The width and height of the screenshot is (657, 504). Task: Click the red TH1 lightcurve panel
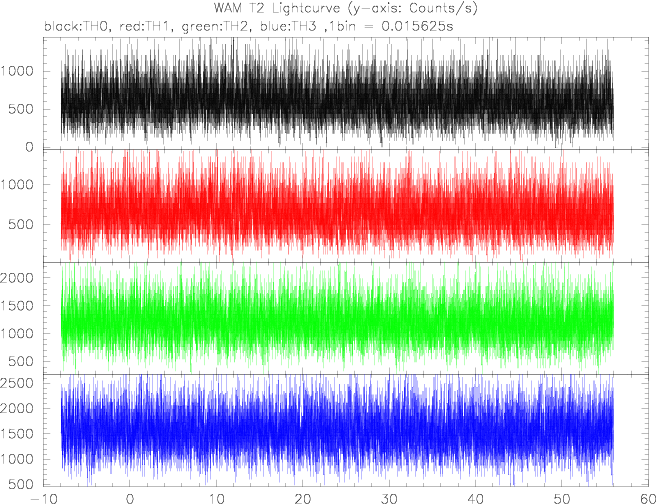[x=347, y=206]
